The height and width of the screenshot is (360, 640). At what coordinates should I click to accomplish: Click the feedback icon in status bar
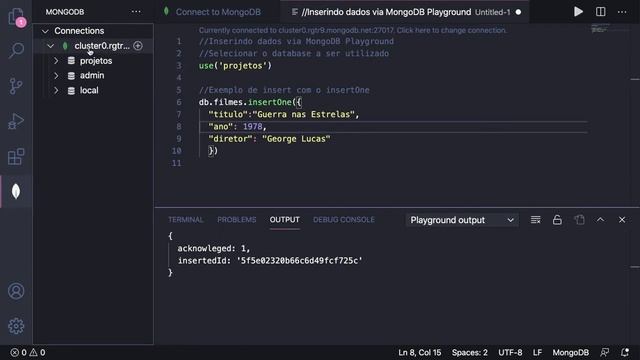[x=604, y=352]
